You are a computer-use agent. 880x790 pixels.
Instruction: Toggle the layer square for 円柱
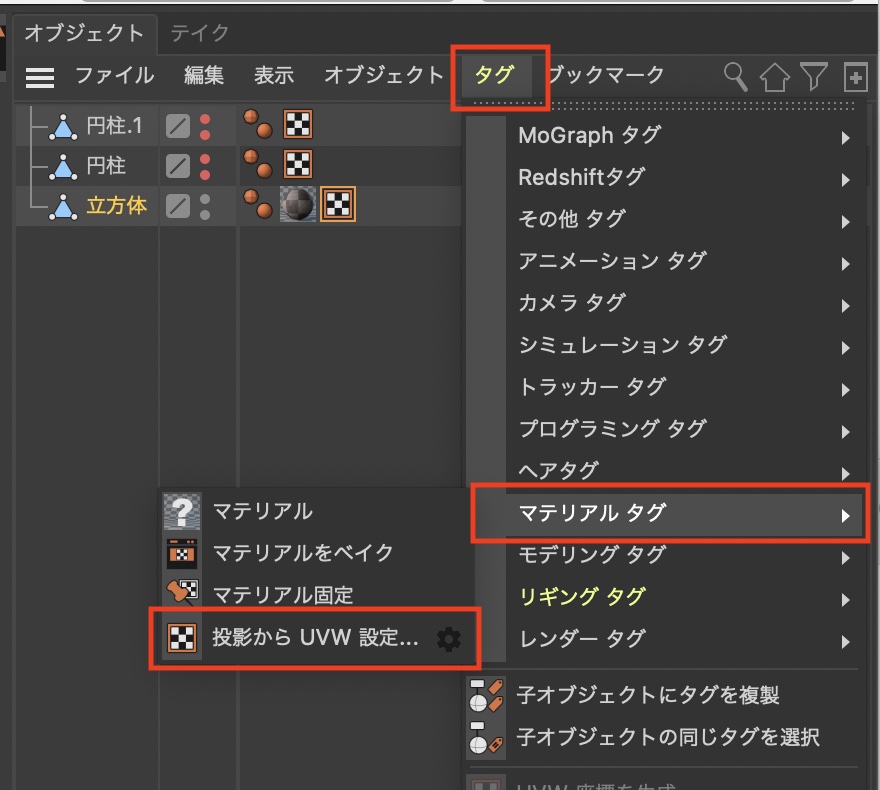pyautogui.click(x=177, y=165)
